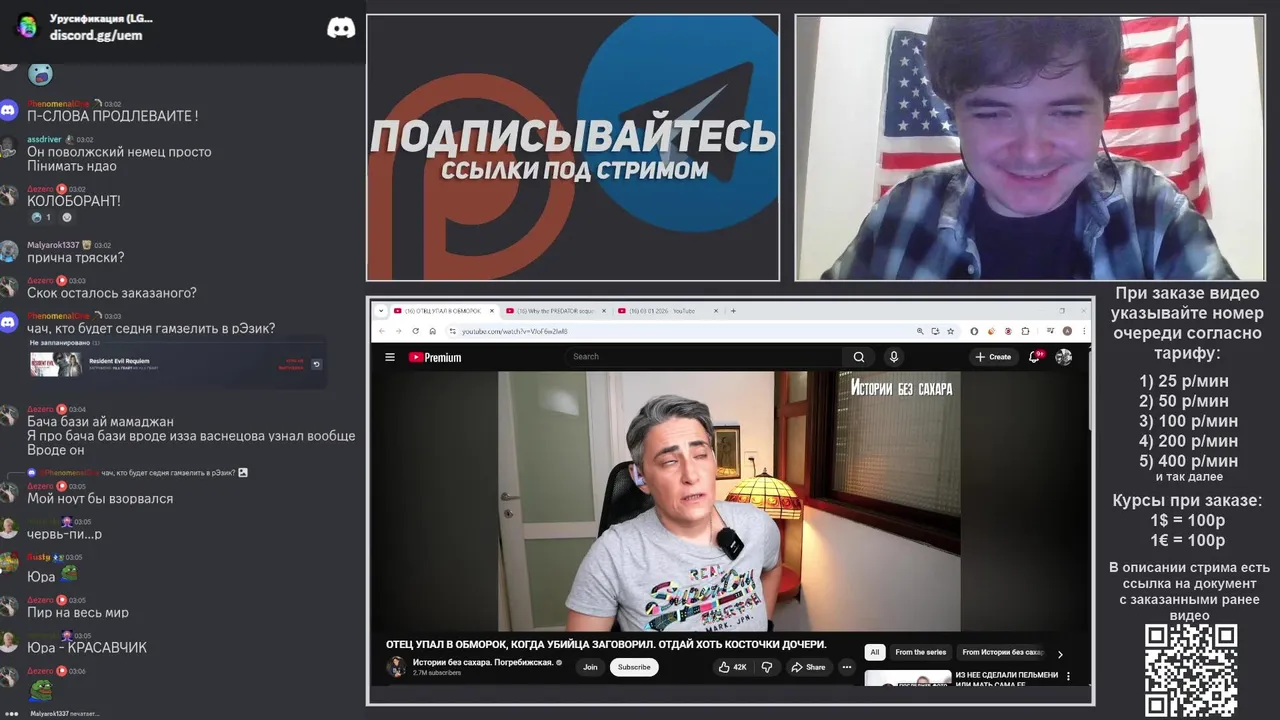Click the zoom magnifier in address bar
The image size is (1280, 720).
coord(920,331)
